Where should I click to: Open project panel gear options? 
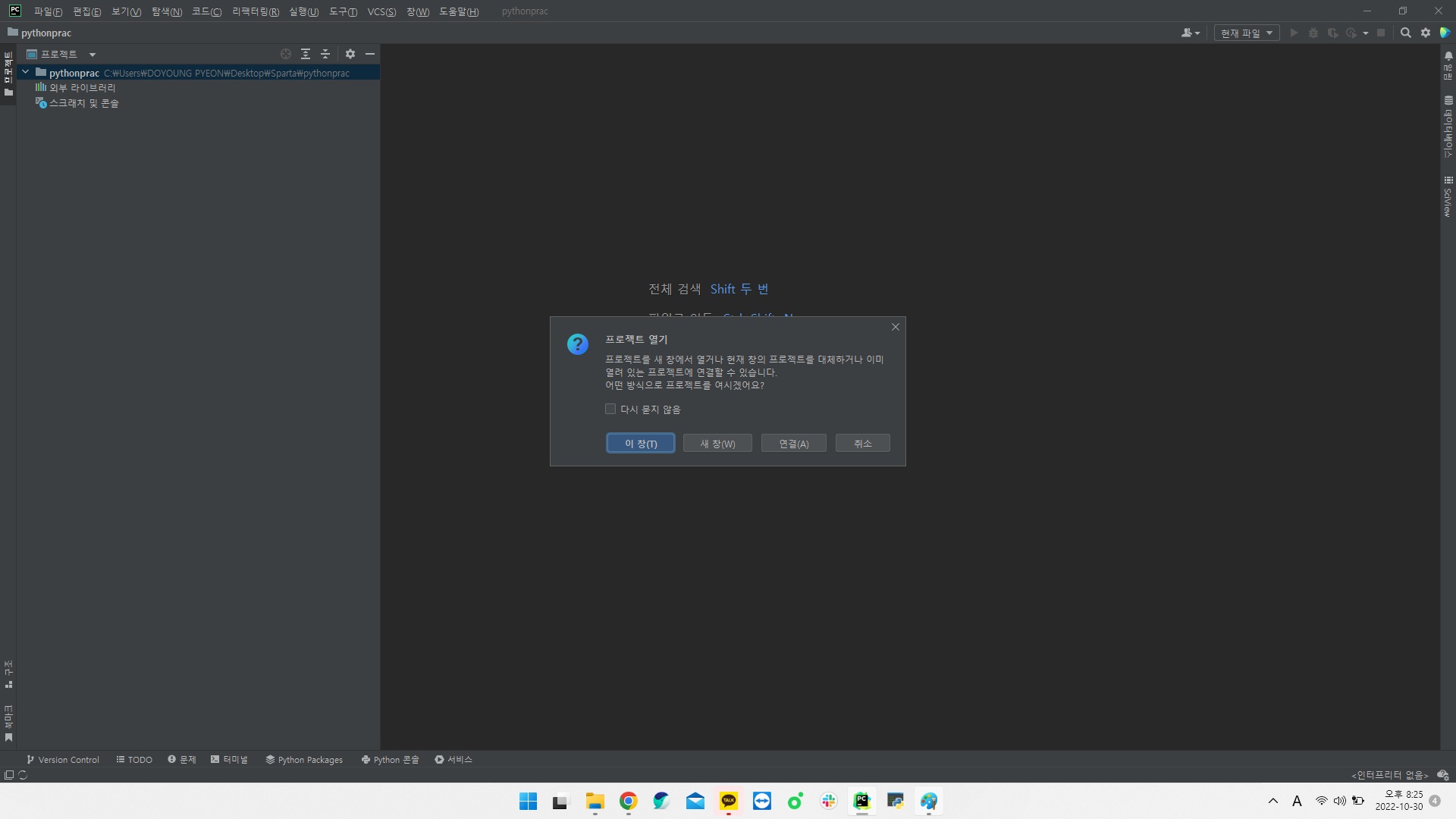click(x=350, y=54)
